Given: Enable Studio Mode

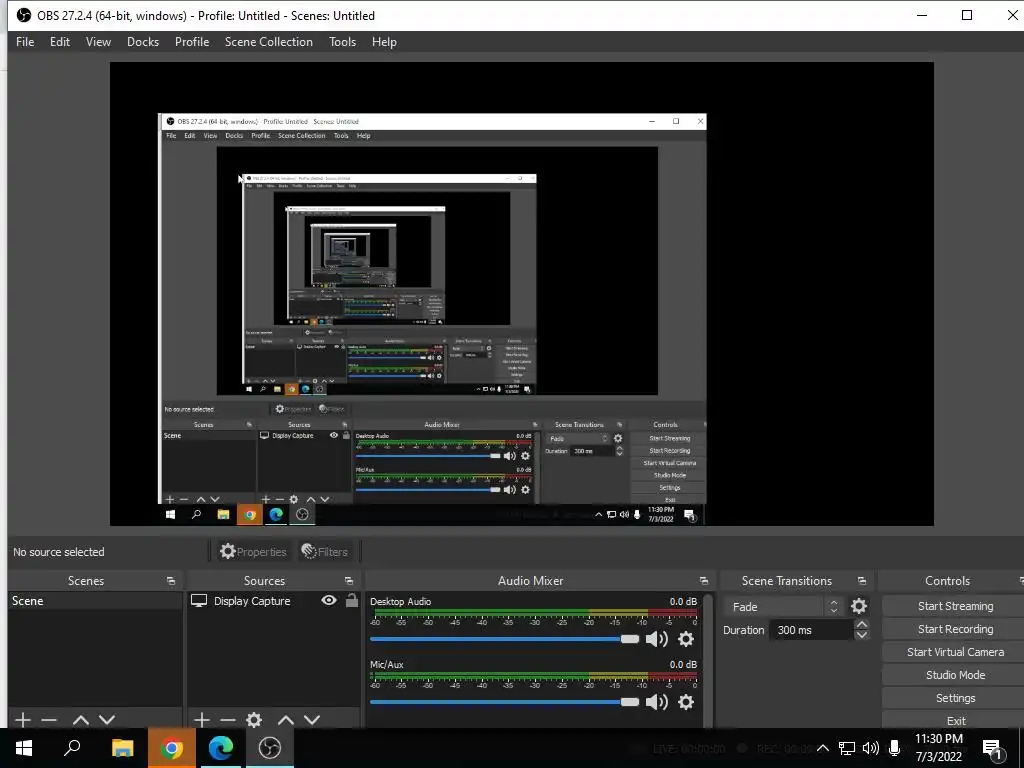Looking at the screenshot, I should [x=955, y=675].
